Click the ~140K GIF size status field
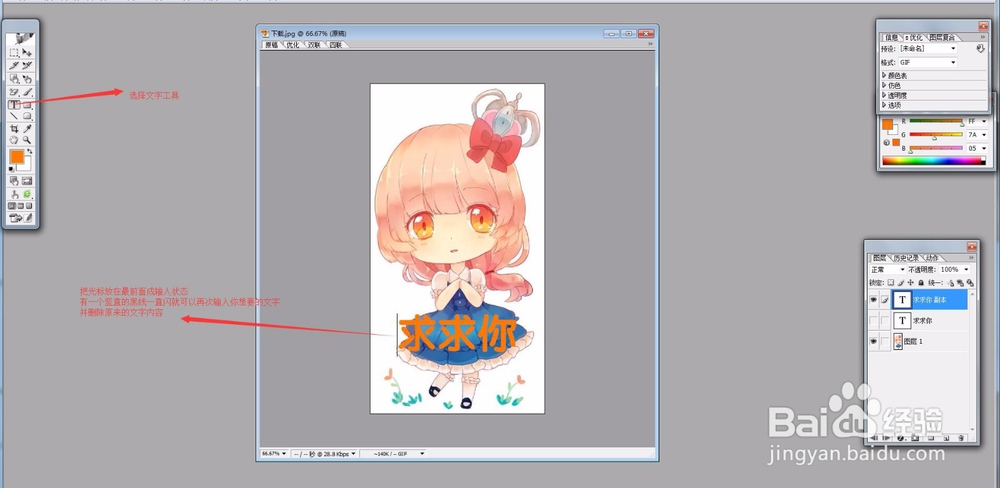 [393, 454]
